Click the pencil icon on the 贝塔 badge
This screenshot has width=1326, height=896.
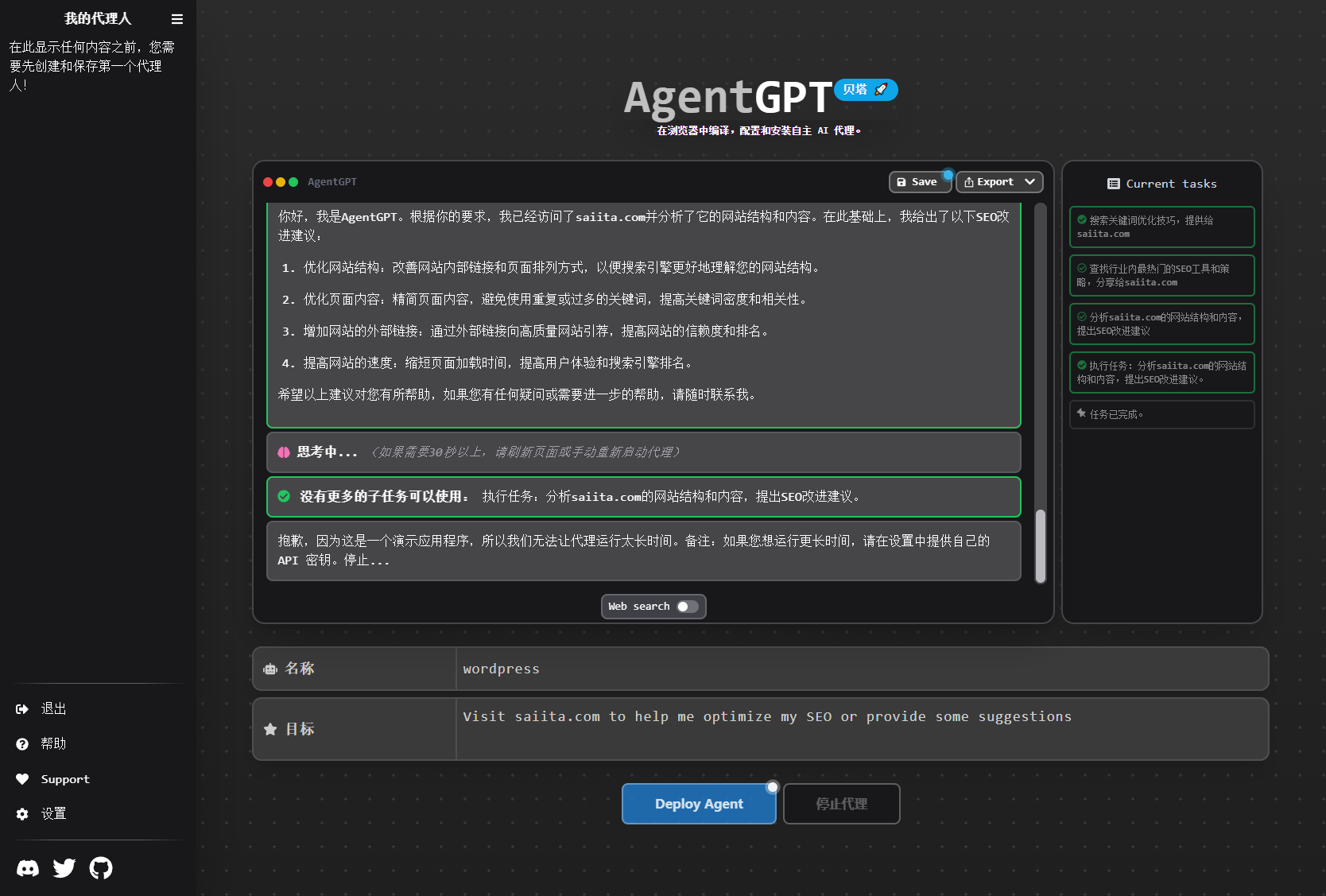click(881, 89)
